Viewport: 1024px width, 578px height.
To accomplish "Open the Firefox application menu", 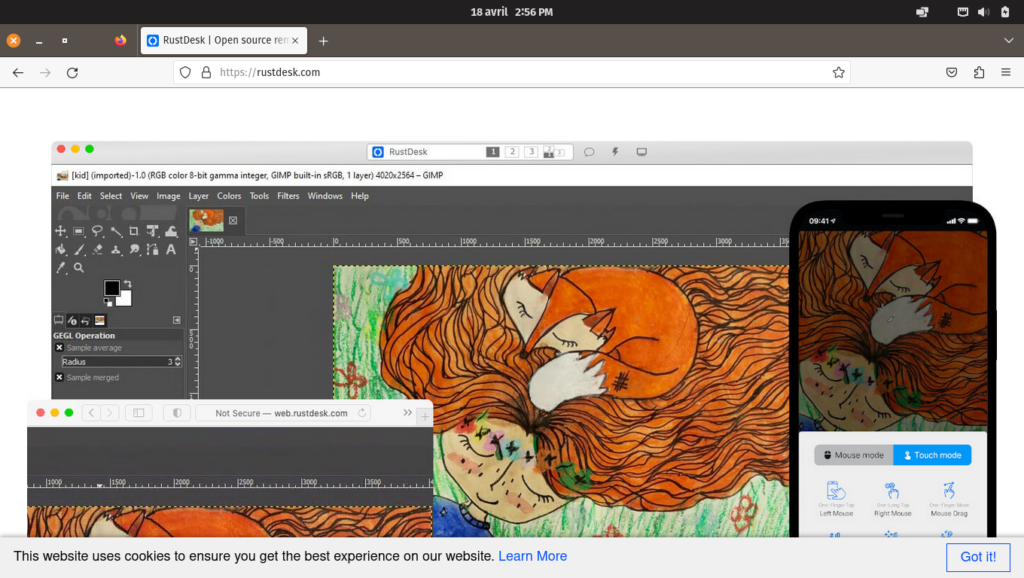I will pos(1006,72).
